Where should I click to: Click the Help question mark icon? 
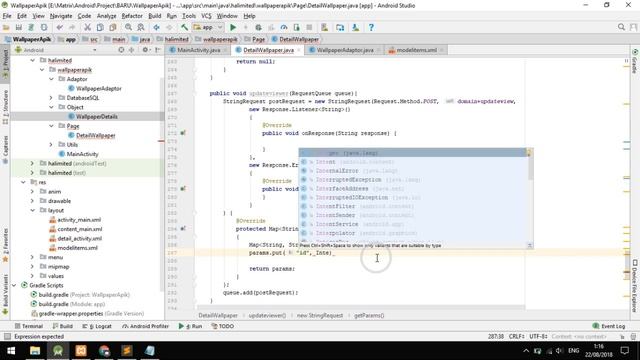371,27
